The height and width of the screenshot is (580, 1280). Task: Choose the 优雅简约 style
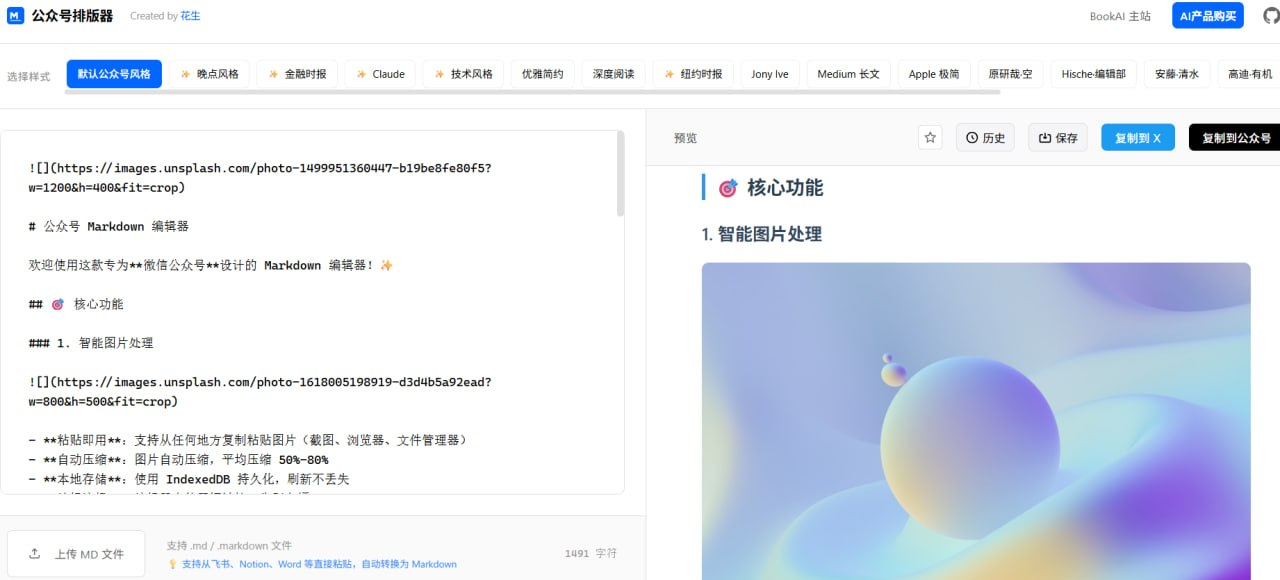point(543,74)
